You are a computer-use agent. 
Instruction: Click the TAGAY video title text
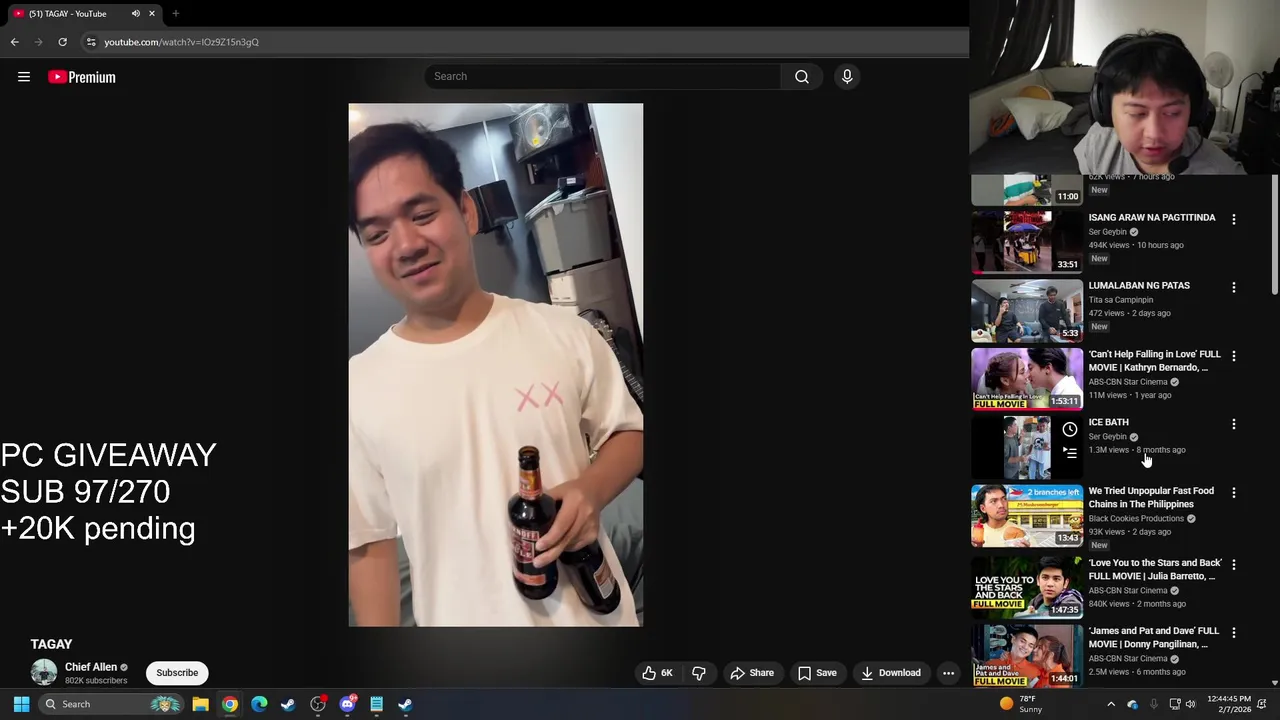coord(51,644)
